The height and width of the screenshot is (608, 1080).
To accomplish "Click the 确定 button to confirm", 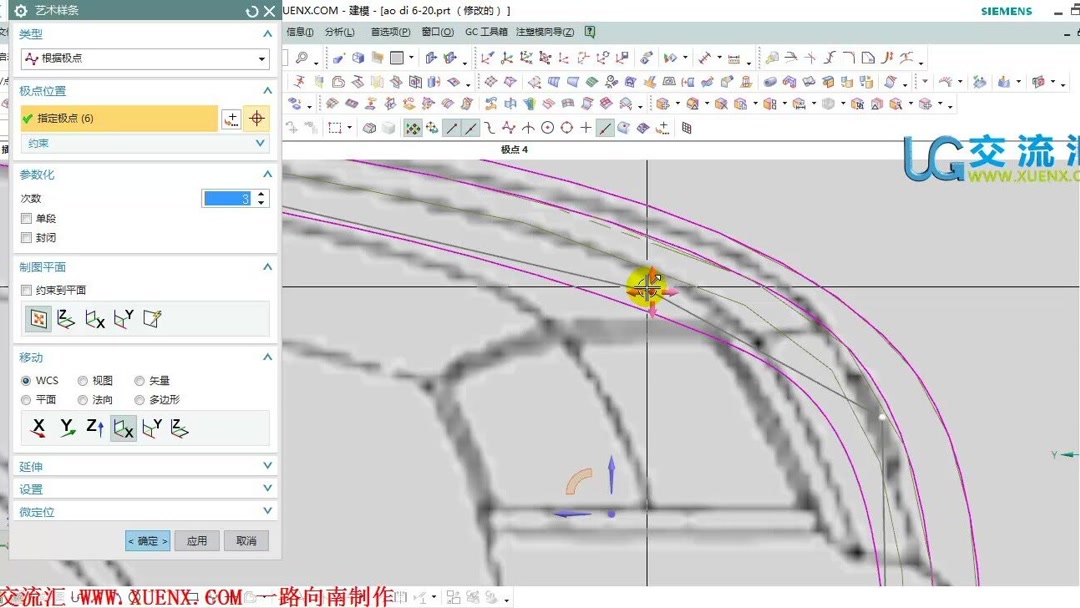I will tap(147, 540).
